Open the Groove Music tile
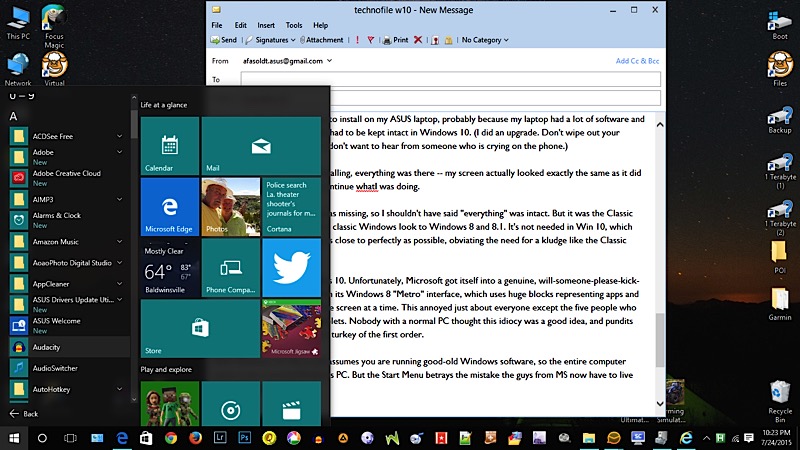Image resolution: width=800 pixels, height=450 pixels. click(x=231, y=404)
